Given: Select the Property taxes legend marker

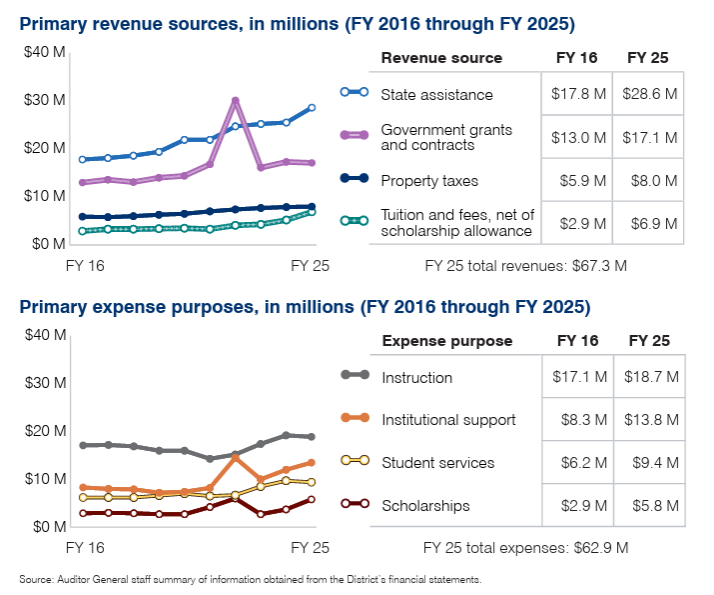Looking at the screenshot, I should 355,180.
